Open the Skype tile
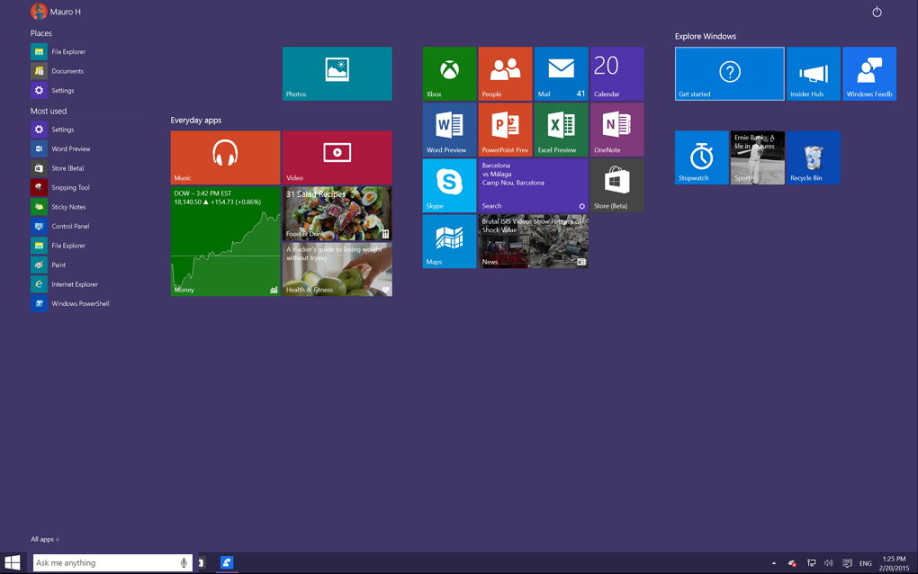 click(x=450, y=186)
